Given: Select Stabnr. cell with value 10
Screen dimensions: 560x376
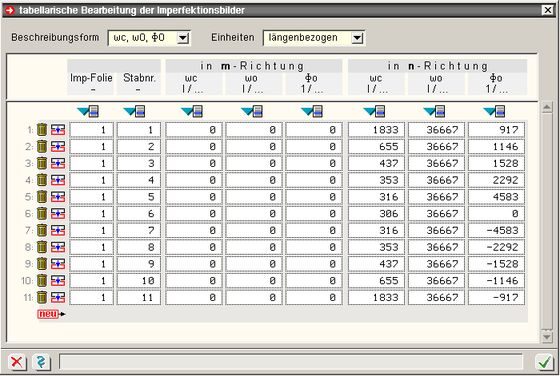Looking at the screenshot, I should point(139,281).
